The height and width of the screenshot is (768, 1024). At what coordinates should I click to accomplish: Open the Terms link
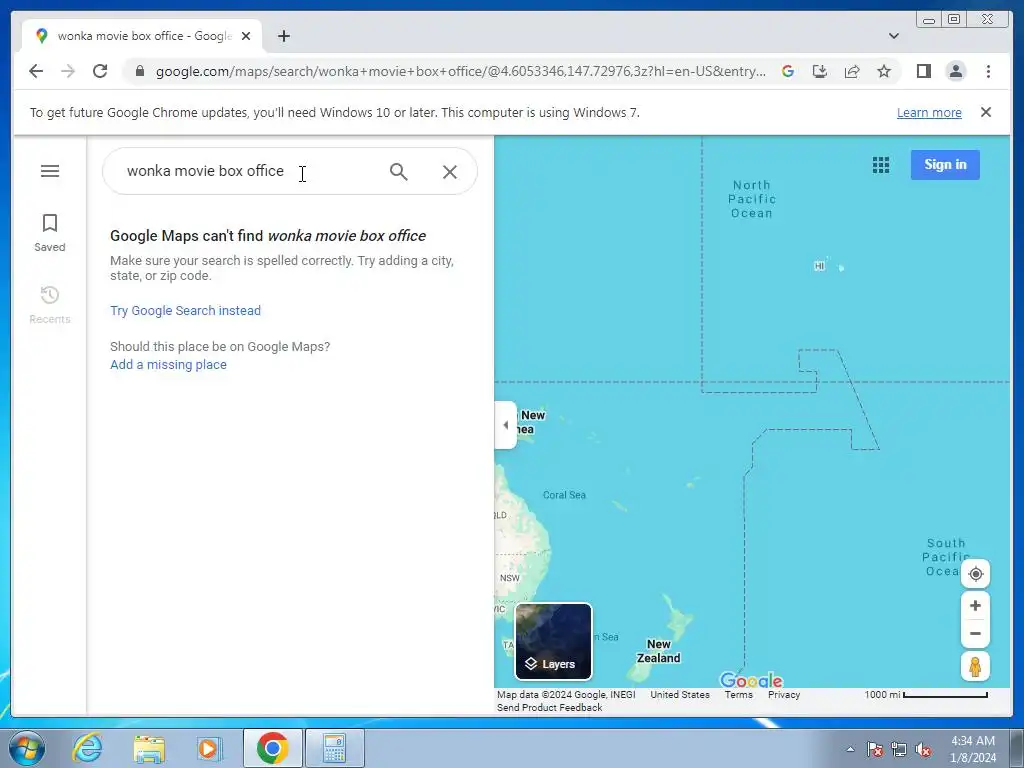pyautogui.click(x=739, y=695)
